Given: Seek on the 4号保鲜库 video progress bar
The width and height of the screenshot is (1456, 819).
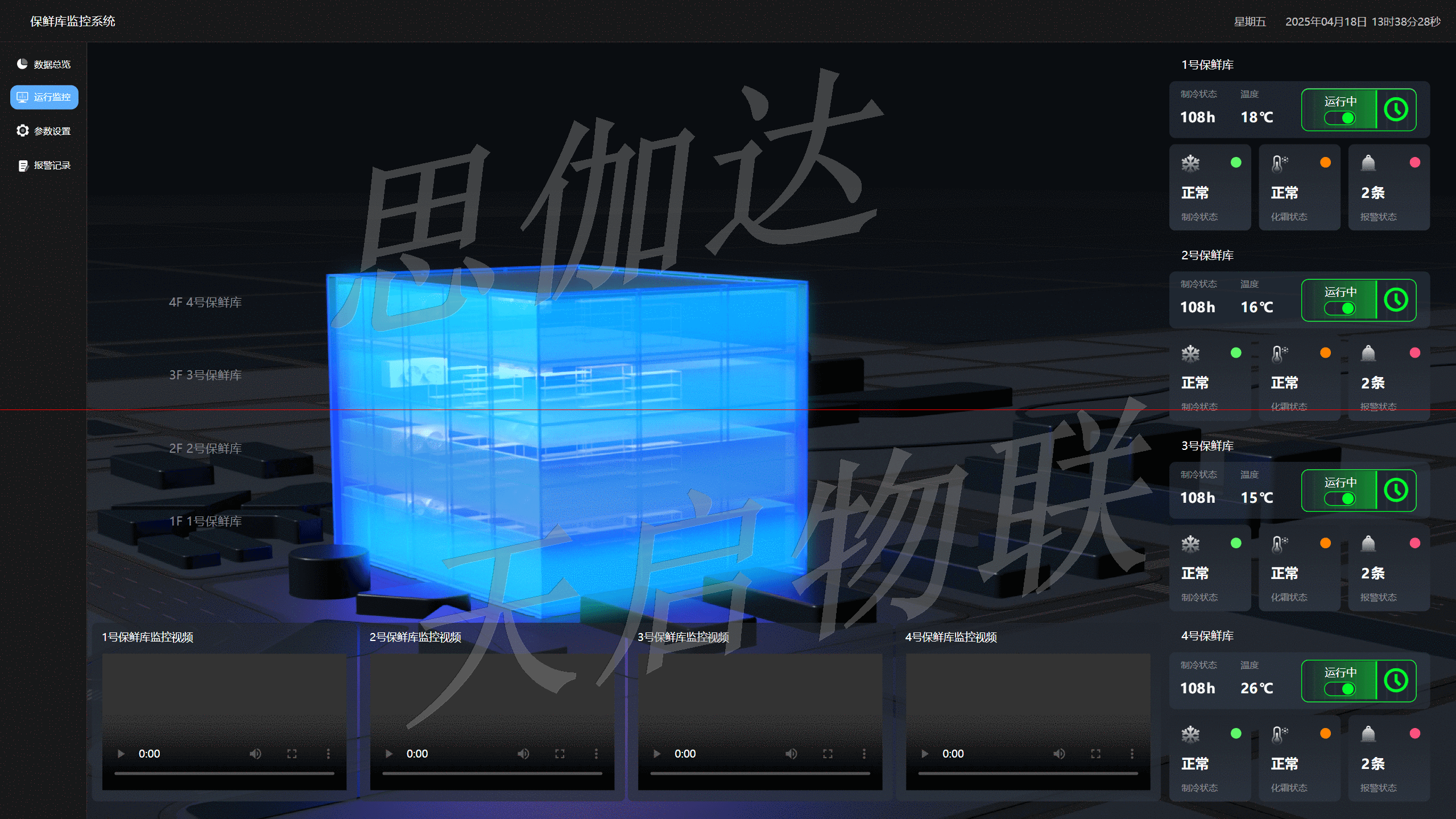Looking at the screenshot, I should (x=1028, y=773).
